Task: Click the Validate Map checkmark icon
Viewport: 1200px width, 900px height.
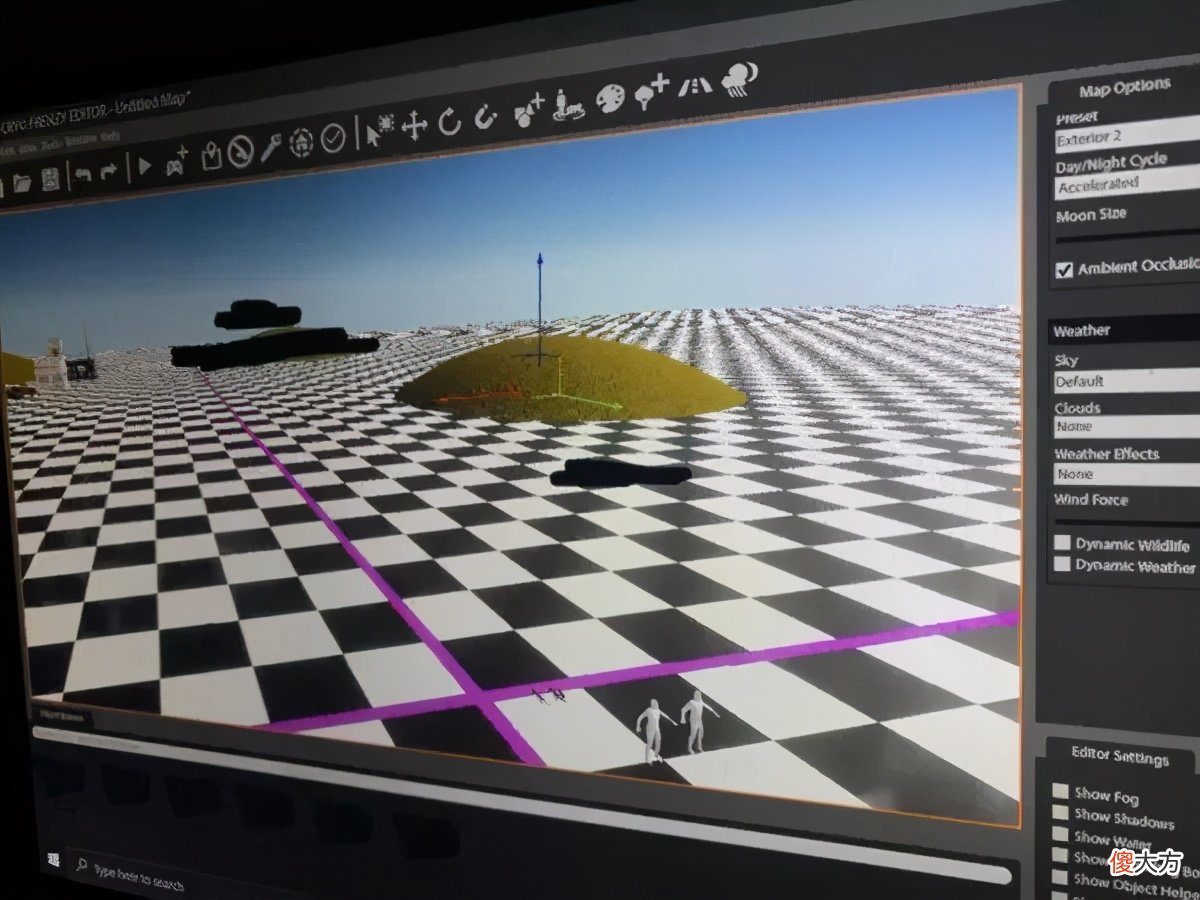Action: point(333,138)
